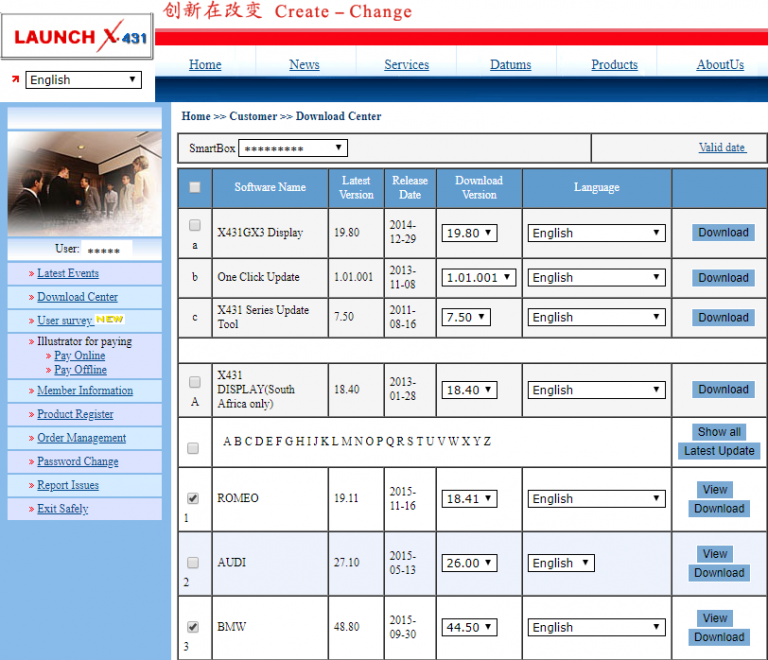Click the Download Center breadcrumb text
768x660 pixels.
tap(338, 116)
